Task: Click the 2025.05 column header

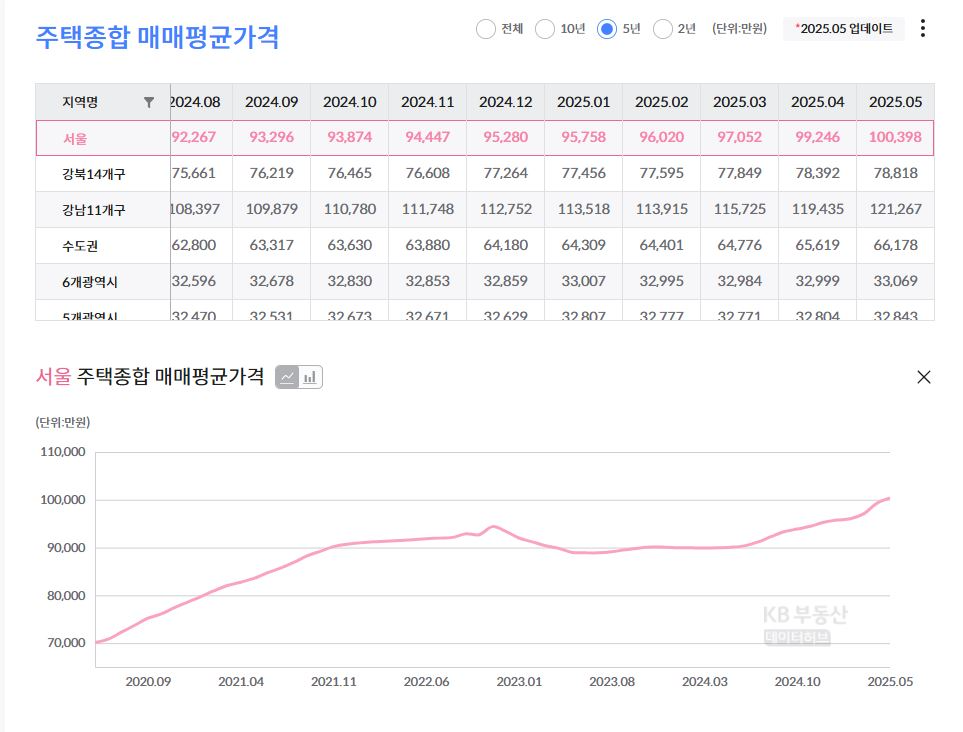Action: tap(894, 102)
